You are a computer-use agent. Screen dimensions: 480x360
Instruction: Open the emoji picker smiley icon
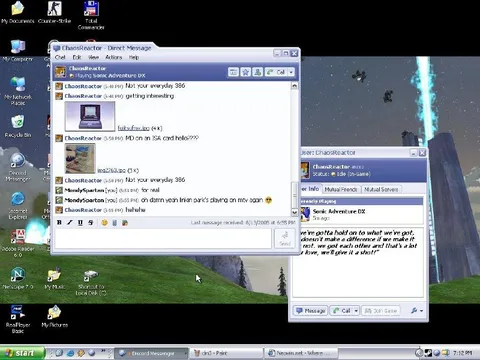[x=104, y=222]
